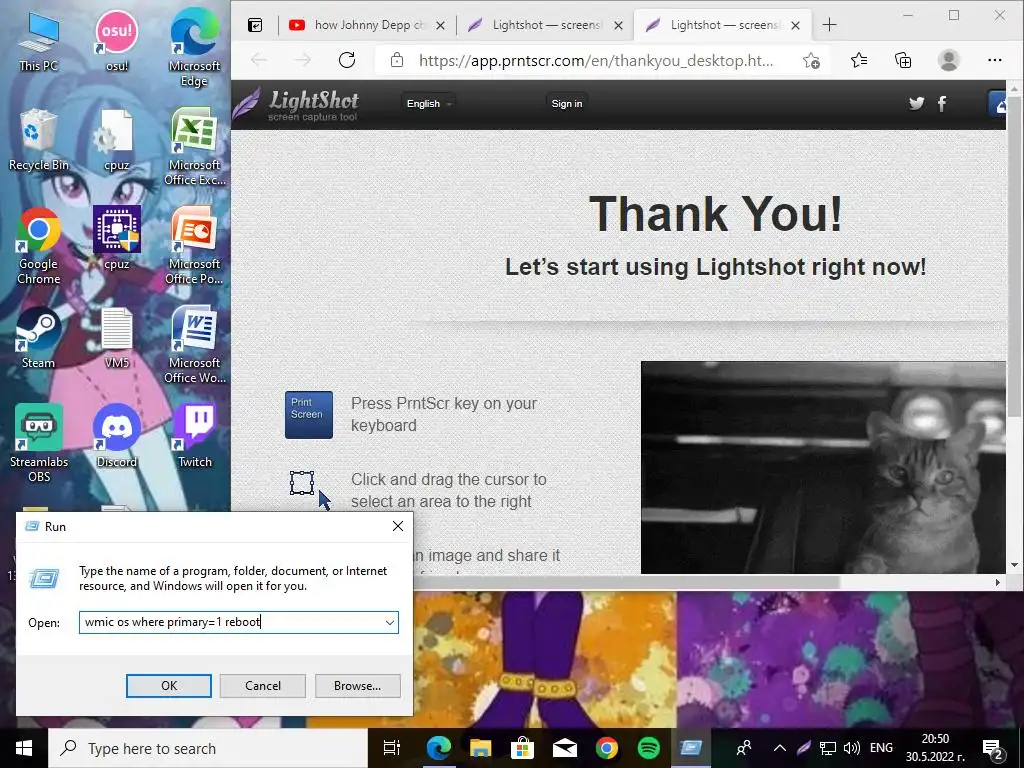This screenshot has width=1024, height=768.
Task: Open Microsoft Store from the taskbar
Action: tap(522, 748)
